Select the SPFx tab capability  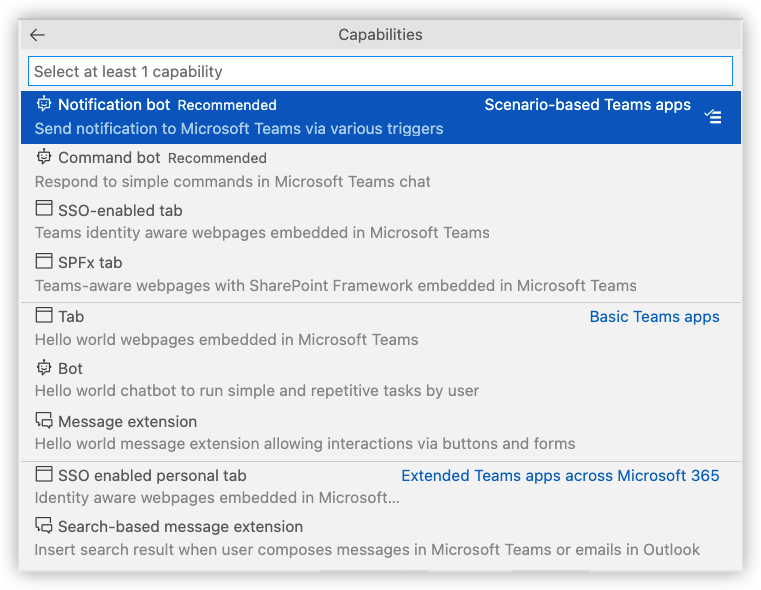pos(380,274)
